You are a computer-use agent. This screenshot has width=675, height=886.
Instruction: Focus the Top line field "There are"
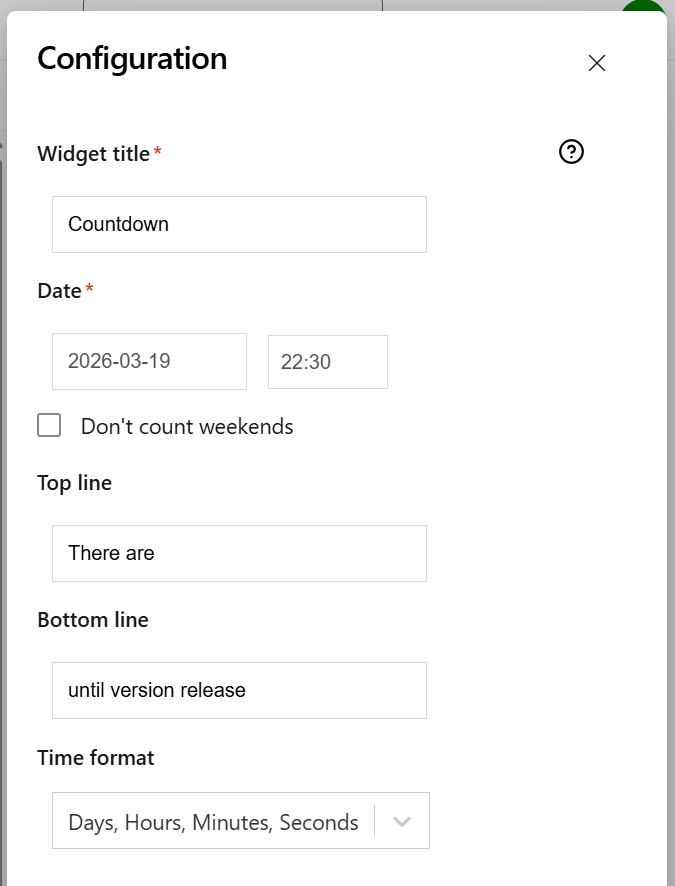[x=239, y=553]
